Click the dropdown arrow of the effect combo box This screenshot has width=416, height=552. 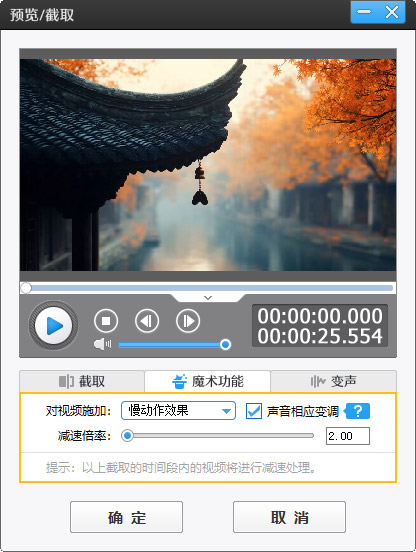click(x=226, y=411)
